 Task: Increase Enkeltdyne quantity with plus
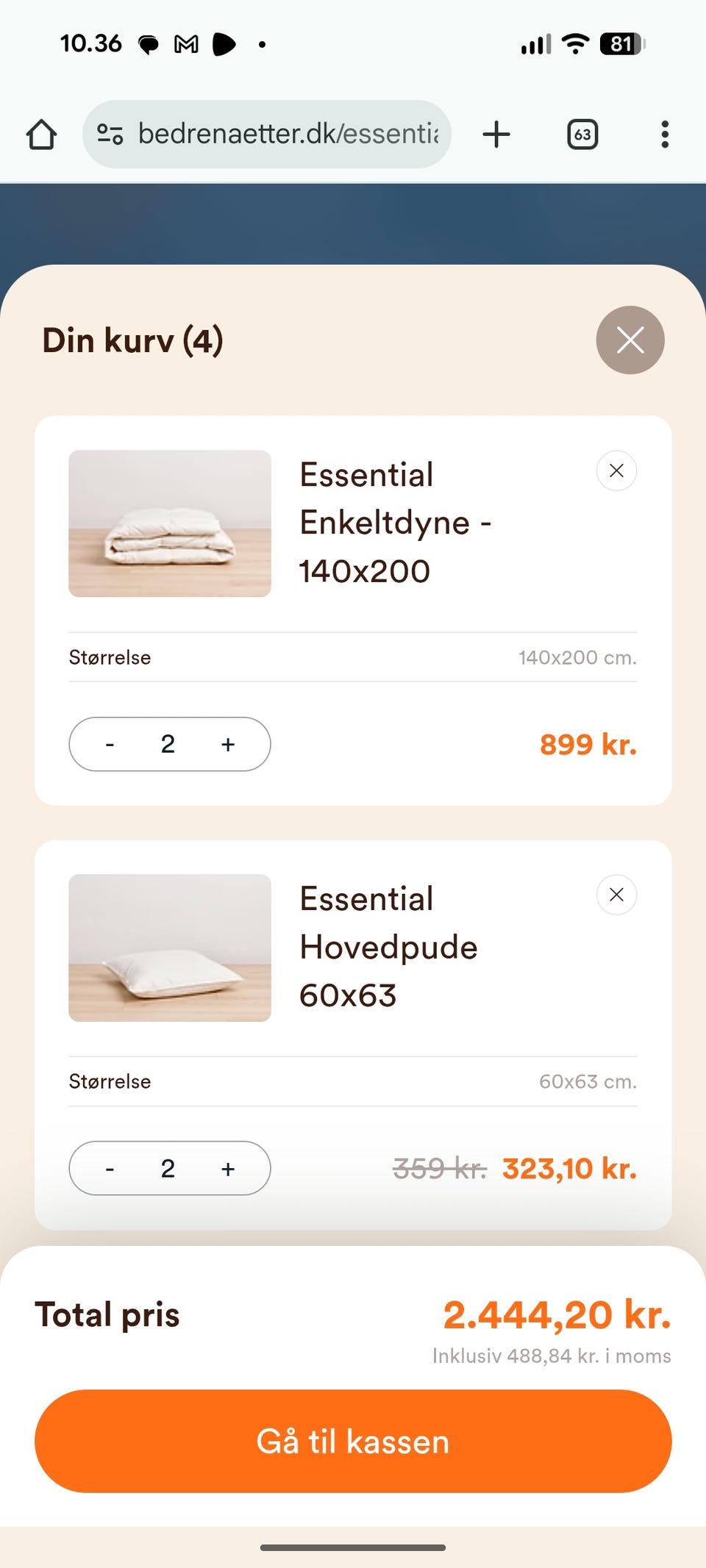pyautogui.click(x=228, y=745)
